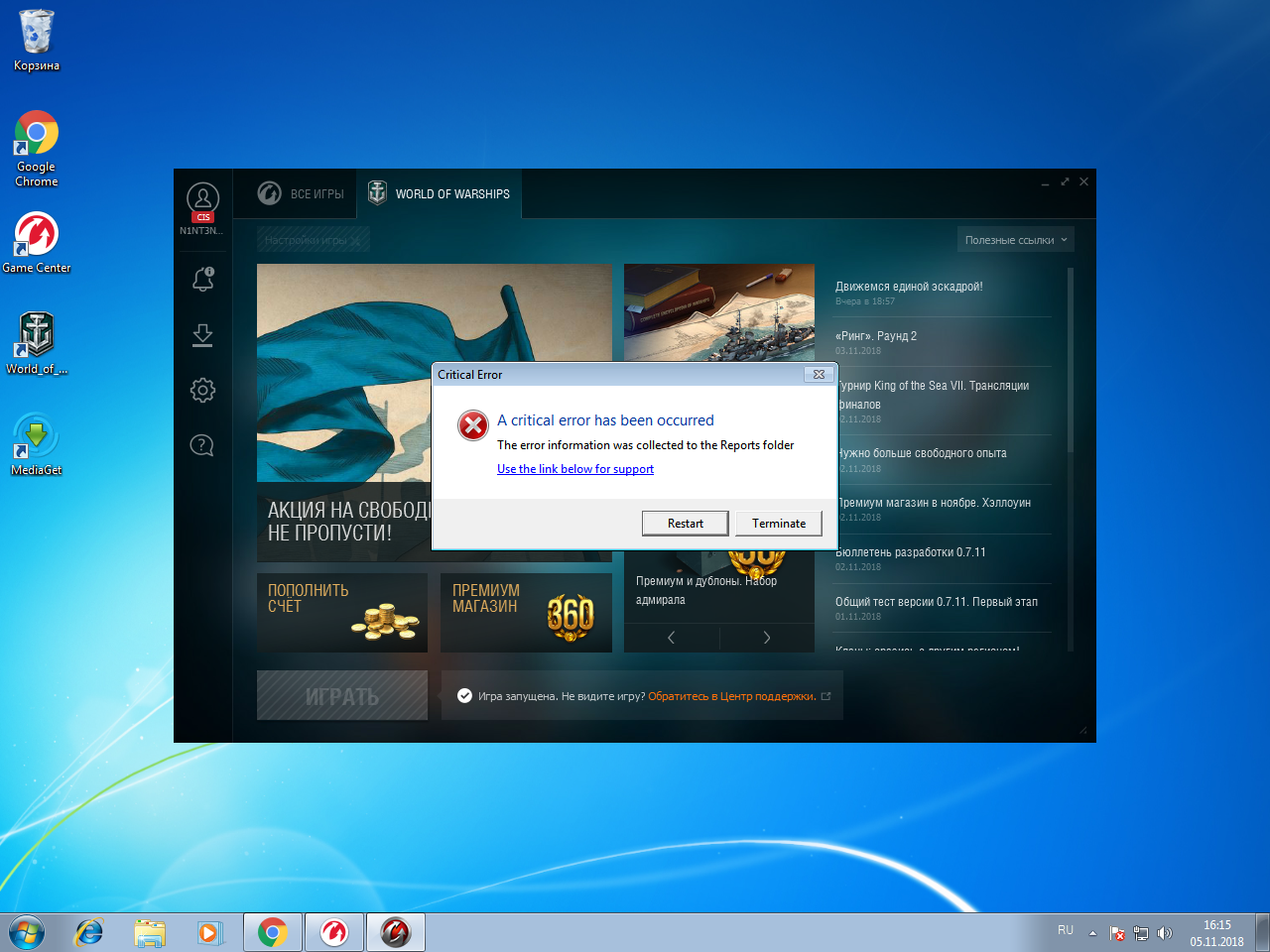
Task: Open the notifications bell in sidebar
Action: (x=202, y=280)
